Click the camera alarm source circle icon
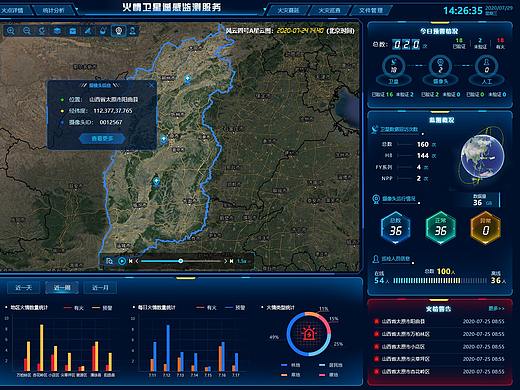Screen dimensions: 520x390 pyautogui.click(x=440, y=67)
